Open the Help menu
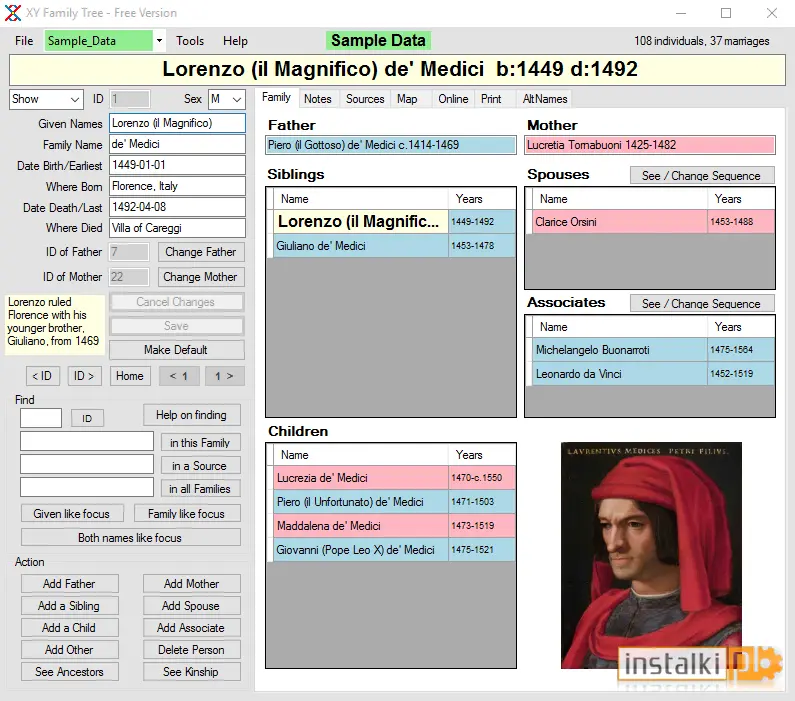Screen dimensions: 795x701 tap(235, 41)
